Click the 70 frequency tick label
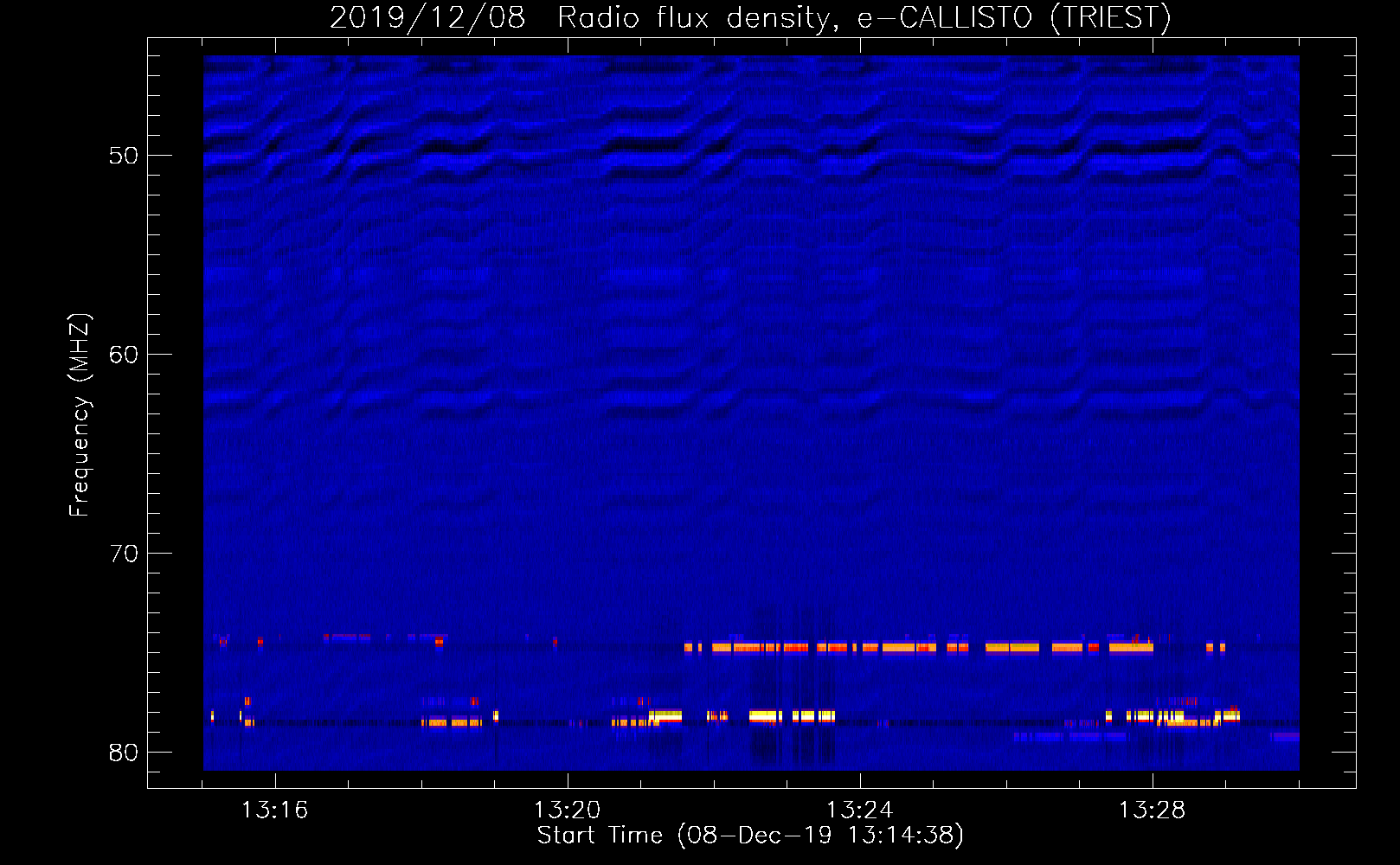 tap(124, 554)
